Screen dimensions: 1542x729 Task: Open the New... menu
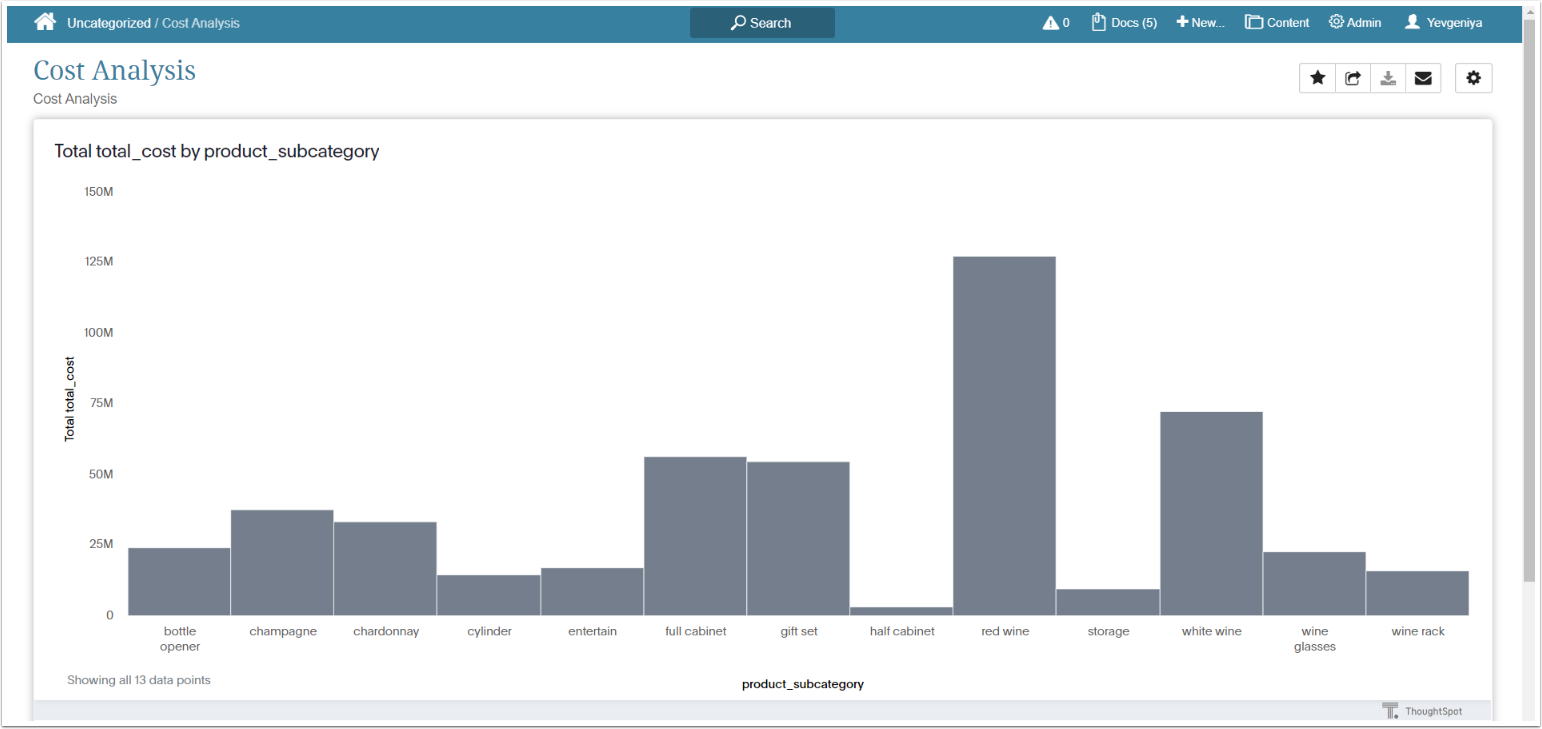[1200, 23]
